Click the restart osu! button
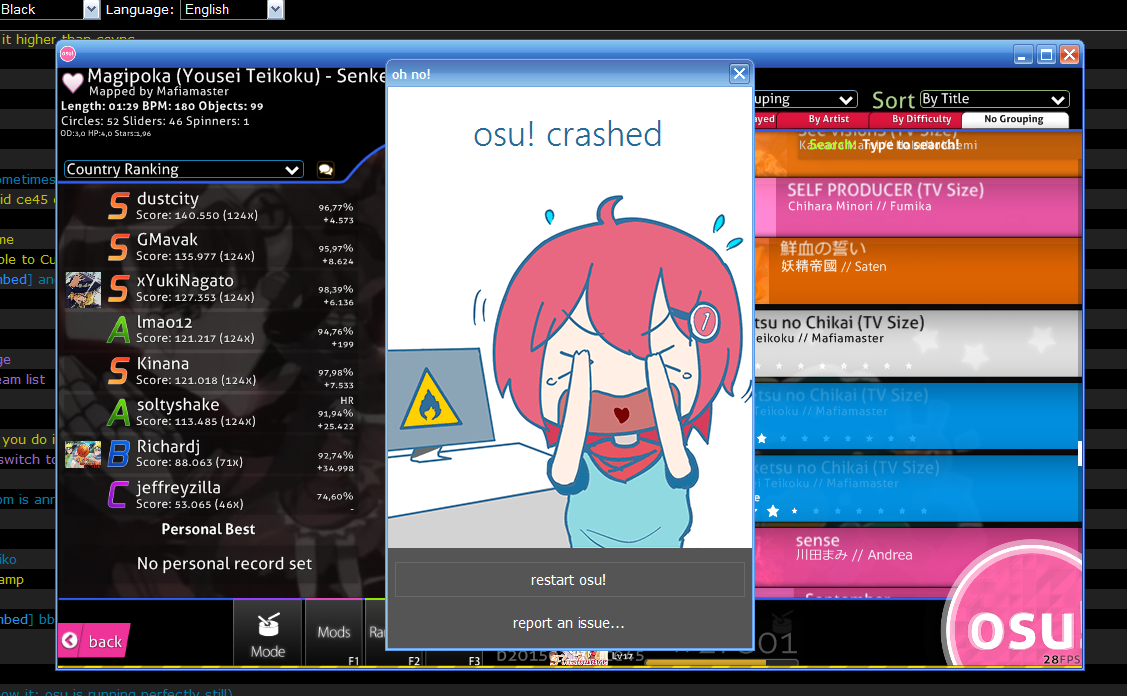 point(569,580)
